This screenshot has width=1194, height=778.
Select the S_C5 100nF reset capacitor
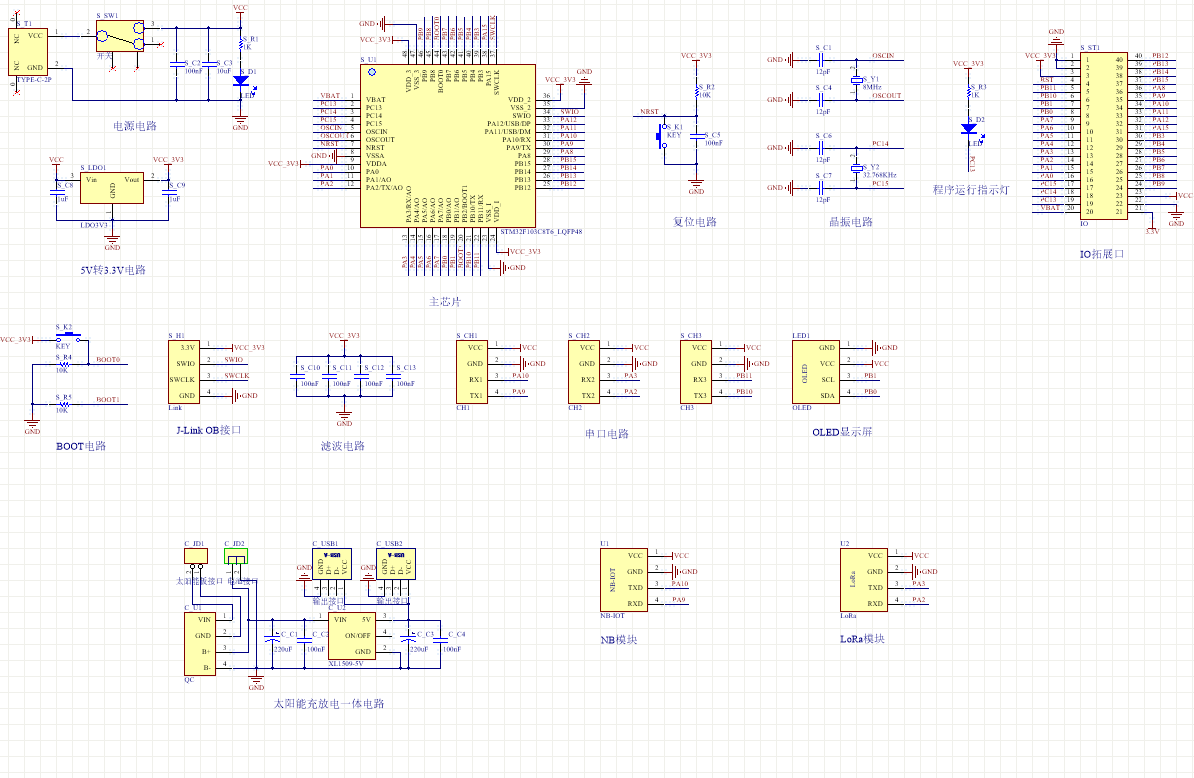pos(696,136)
